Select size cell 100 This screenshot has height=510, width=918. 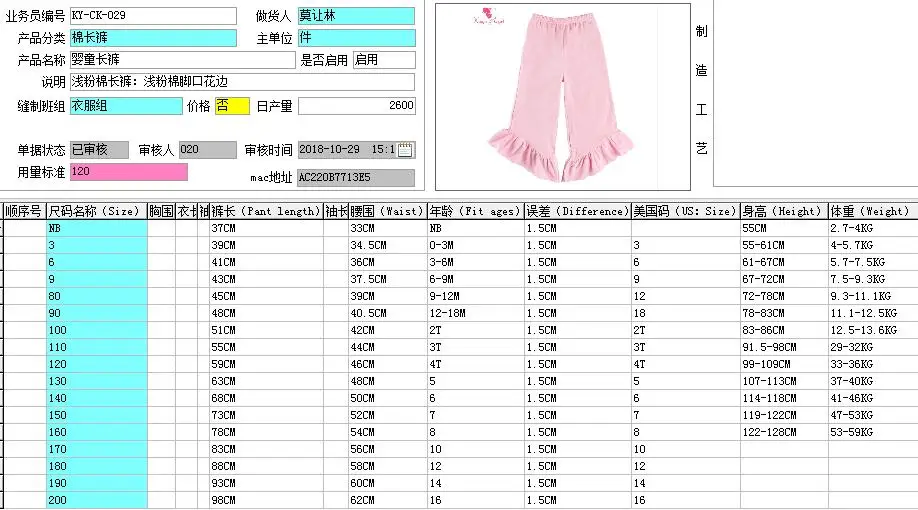point(97,330)
